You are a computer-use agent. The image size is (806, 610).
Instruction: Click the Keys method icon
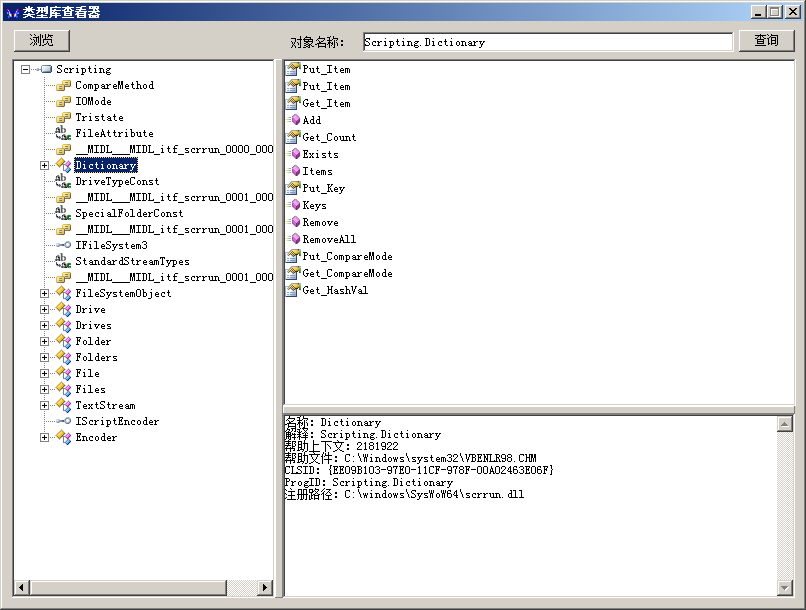tap(295, 205)
